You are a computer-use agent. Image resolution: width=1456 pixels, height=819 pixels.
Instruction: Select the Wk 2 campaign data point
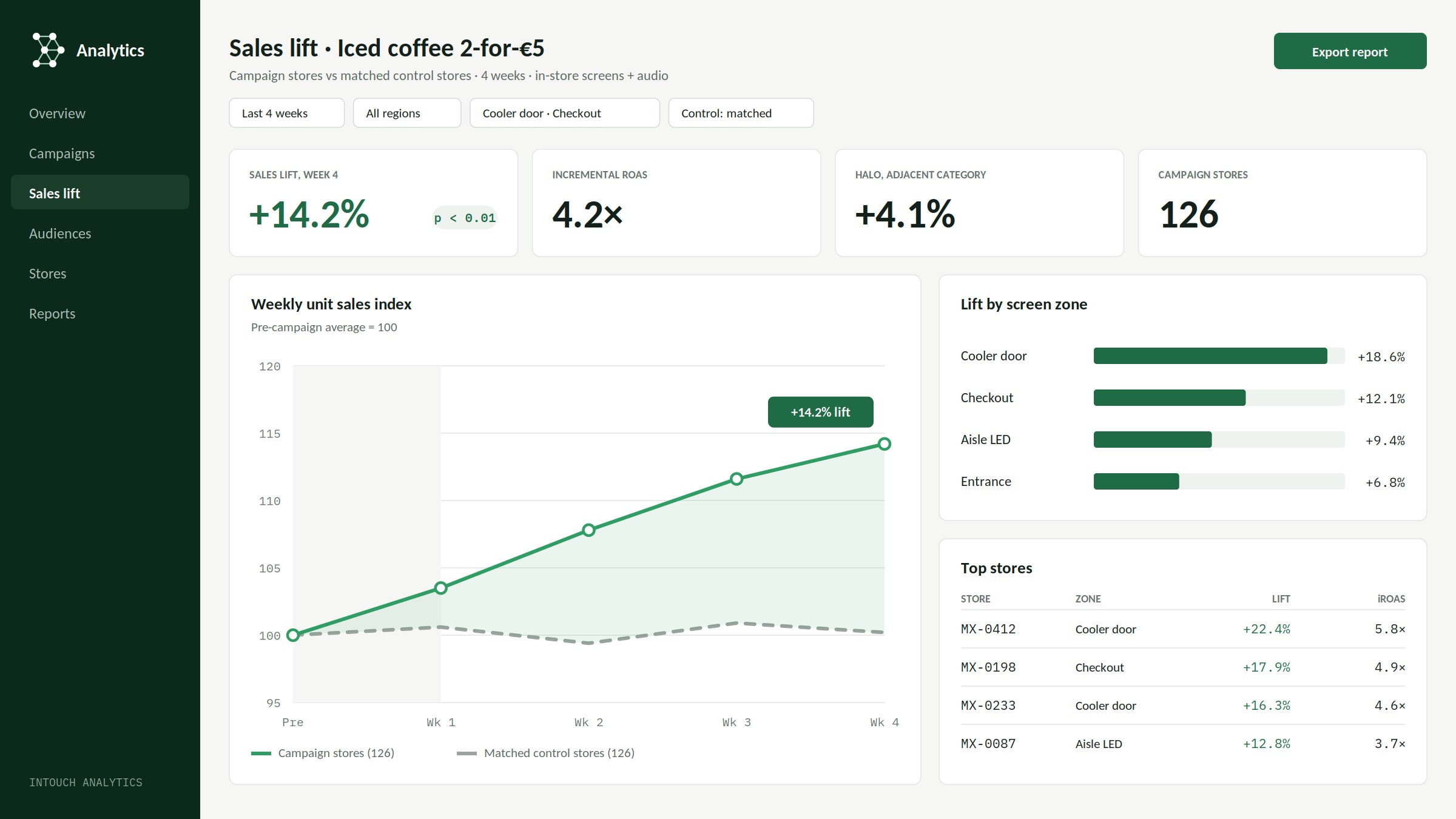588,530
